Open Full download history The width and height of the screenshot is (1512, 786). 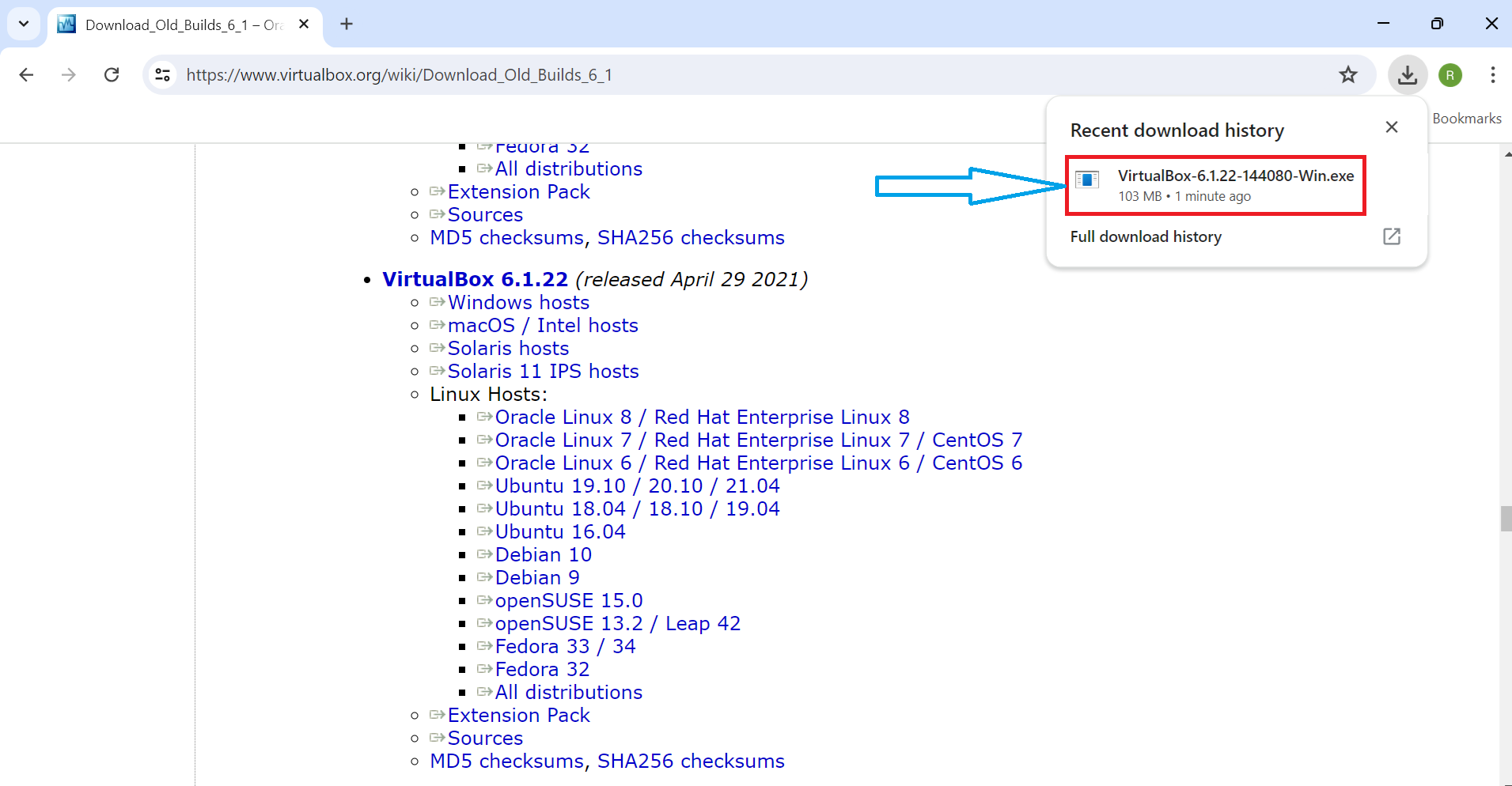tap(1146, 236)
